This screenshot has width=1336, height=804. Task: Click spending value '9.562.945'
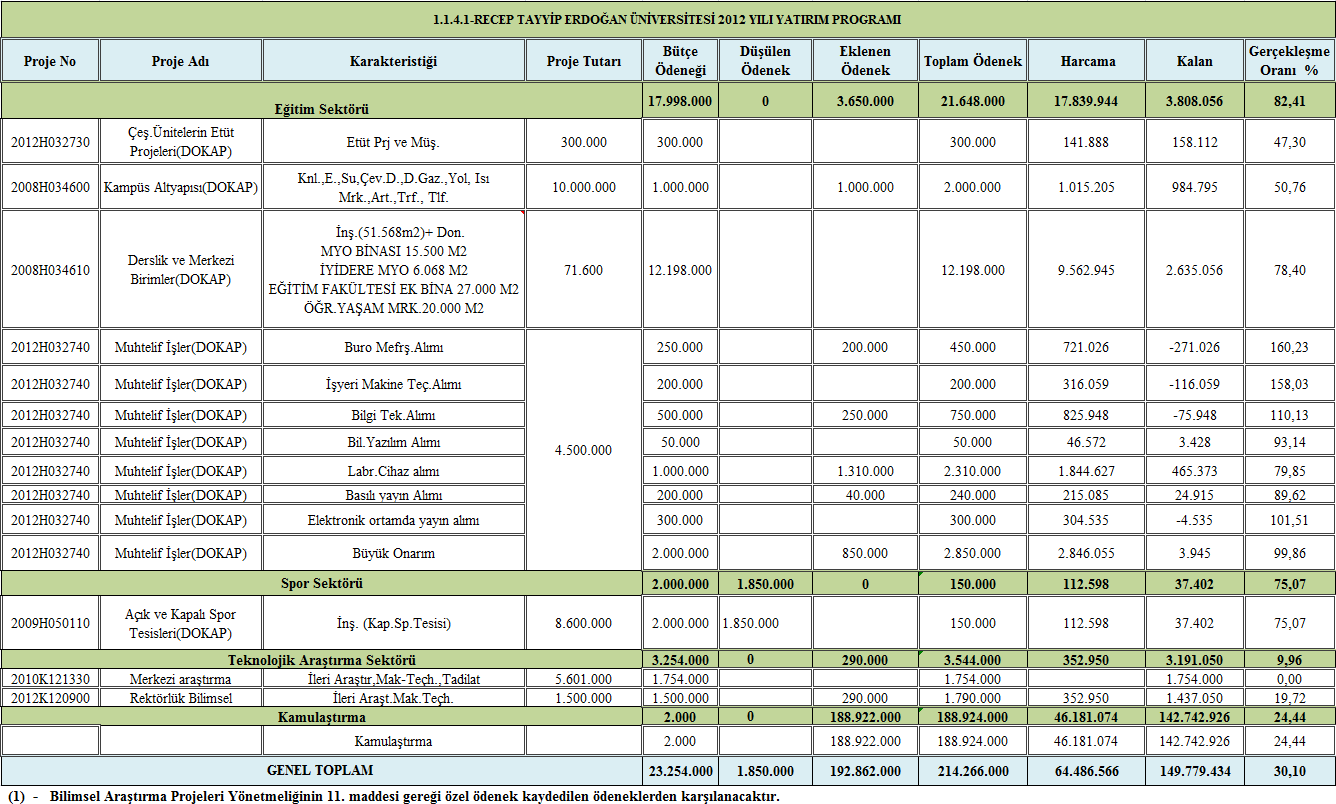coord(1087,270)
